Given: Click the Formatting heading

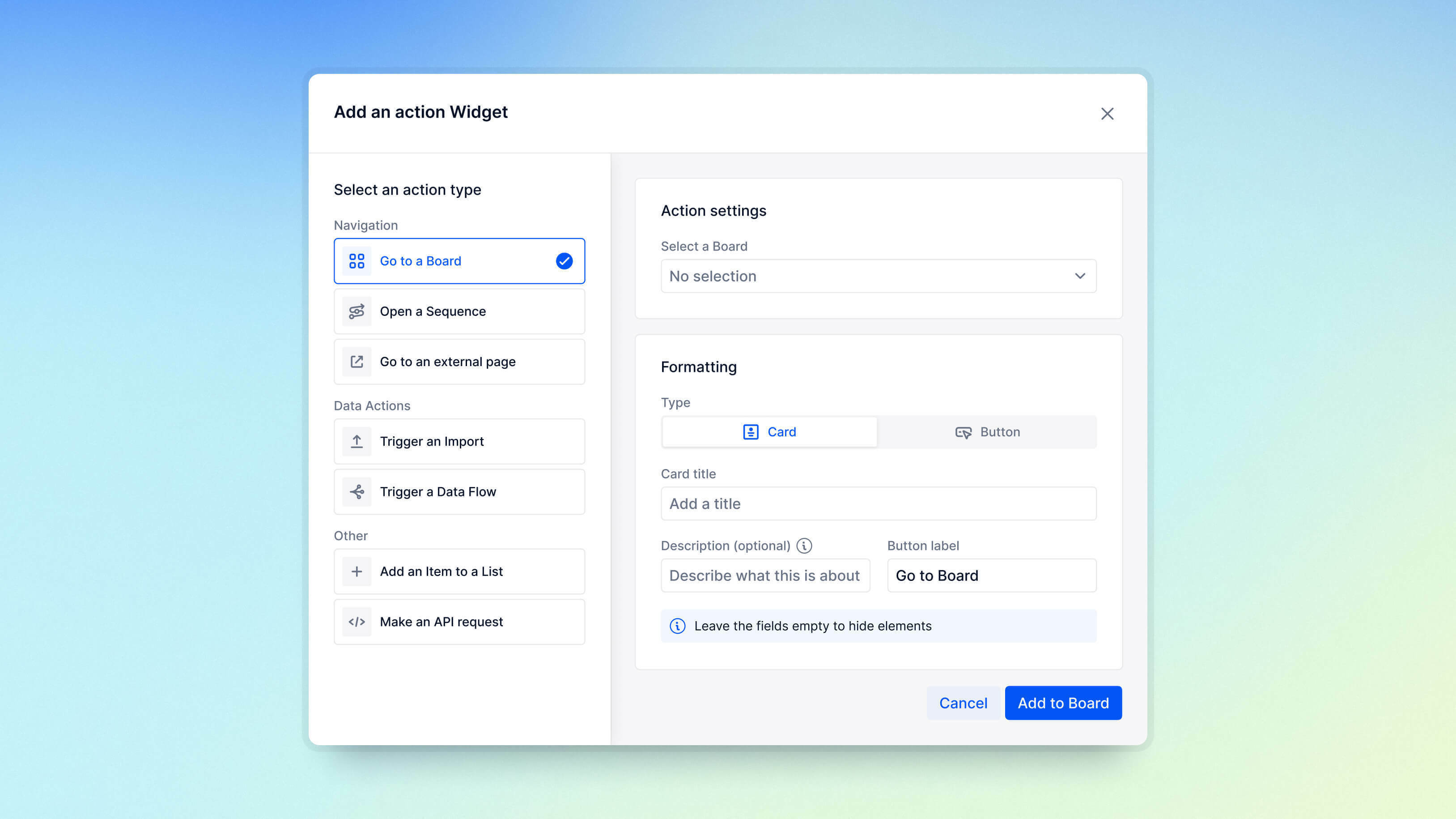Looking at the screenshot, I should click(699, 367).
